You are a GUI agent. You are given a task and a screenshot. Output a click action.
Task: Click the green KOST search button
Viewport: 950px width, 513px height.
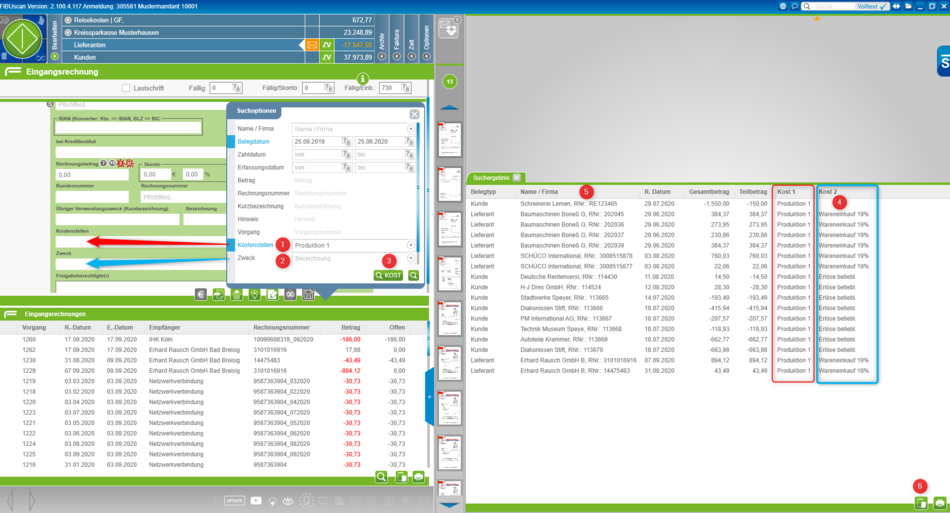(388, 275)
